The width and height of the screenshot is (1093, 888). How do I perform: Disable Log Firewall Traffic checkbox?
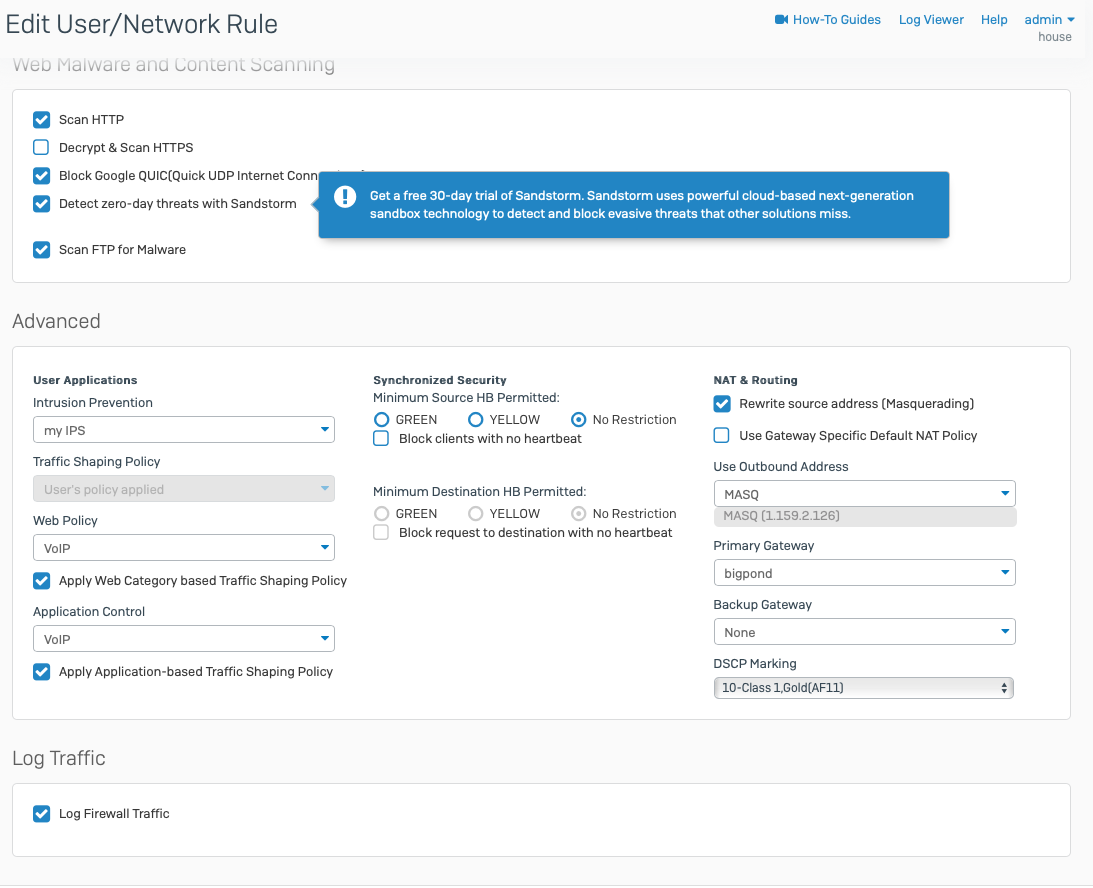41,814
